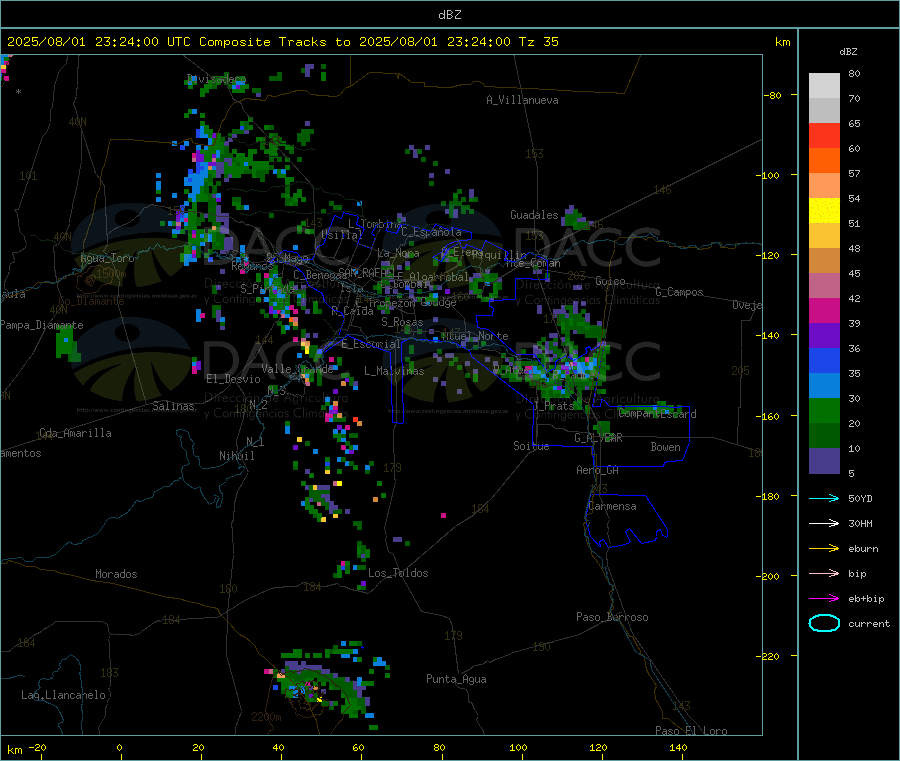Click the 80 dBZ color swatch
The height and width of the screenshot is (761, 900).
pos(824,86)
